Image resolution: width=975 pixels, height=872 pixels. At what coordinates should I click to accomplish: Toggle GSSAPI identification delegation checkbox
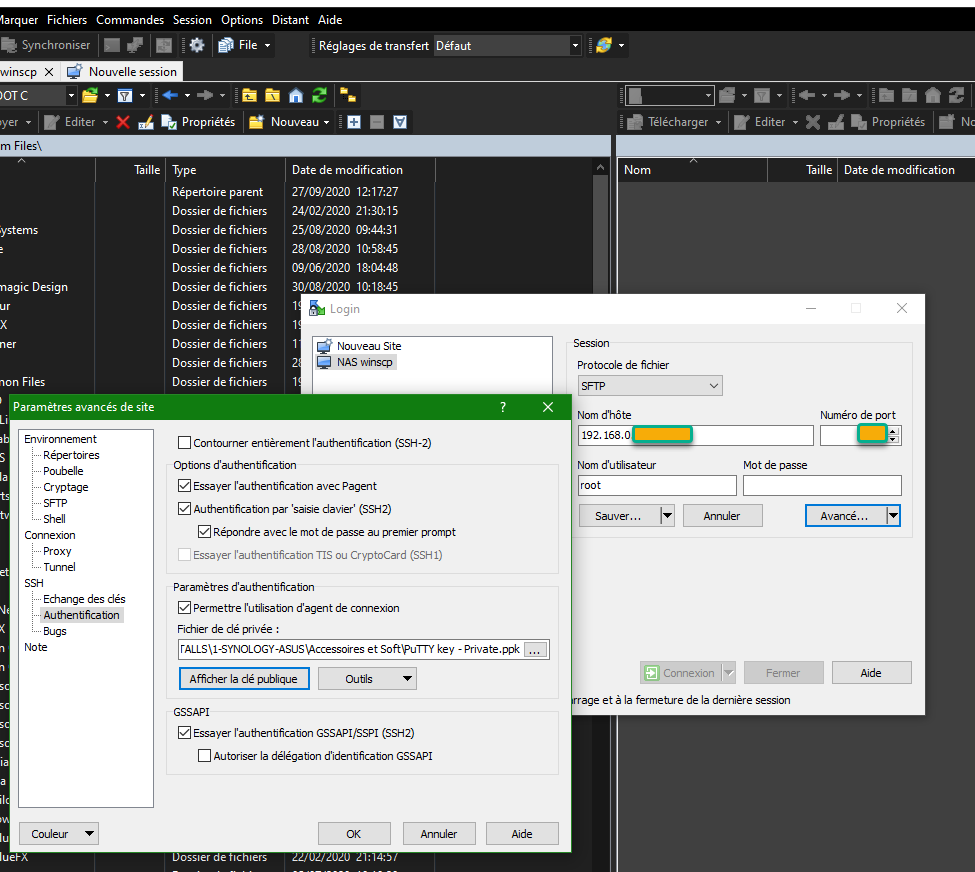click(x=204, y=757)
